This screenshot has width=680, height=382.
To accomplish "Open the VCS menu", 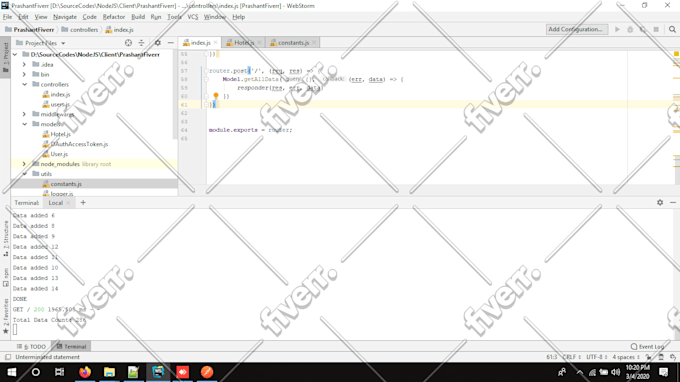I will pyautogui.click(x=193, y=17).
